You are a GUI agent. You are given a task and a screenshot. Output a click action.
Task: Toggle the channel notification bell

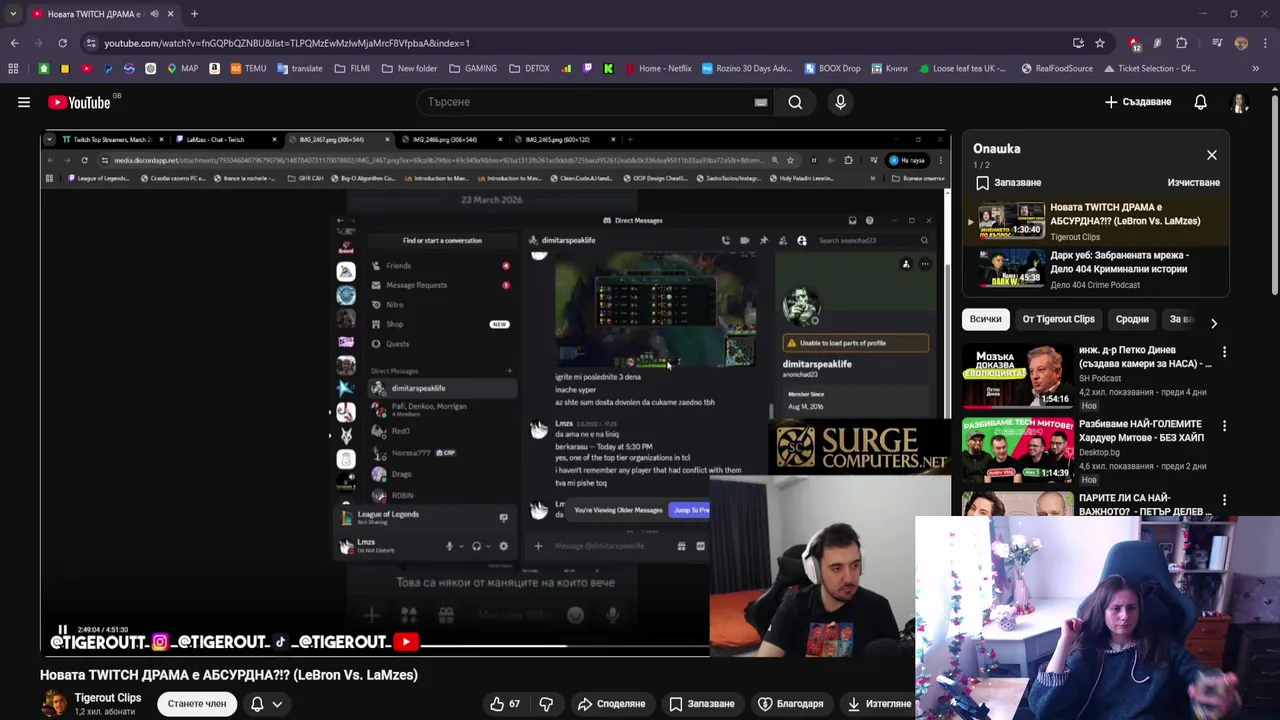click(257, 704)
